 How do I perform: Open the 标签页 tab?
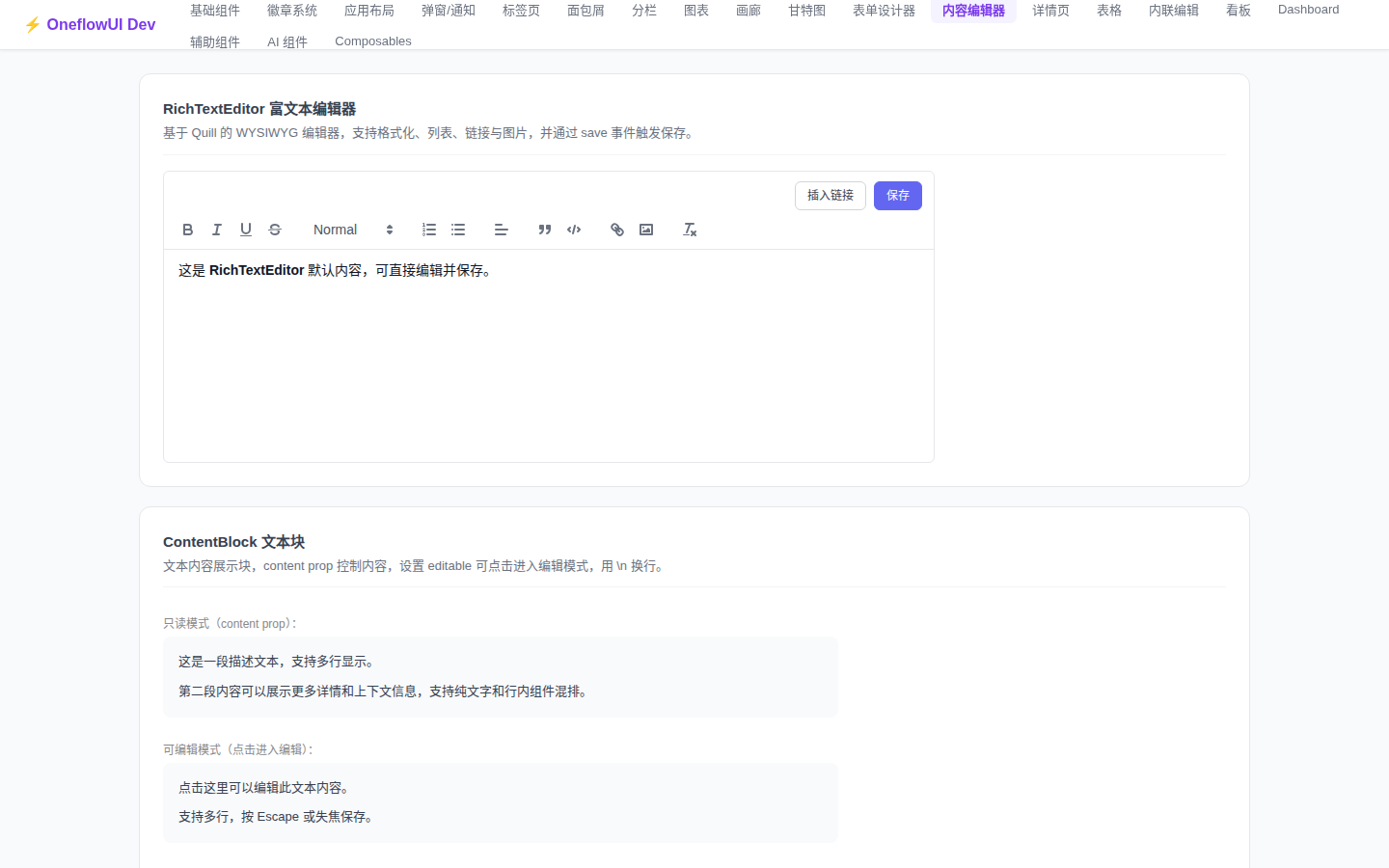click(522, 11)
